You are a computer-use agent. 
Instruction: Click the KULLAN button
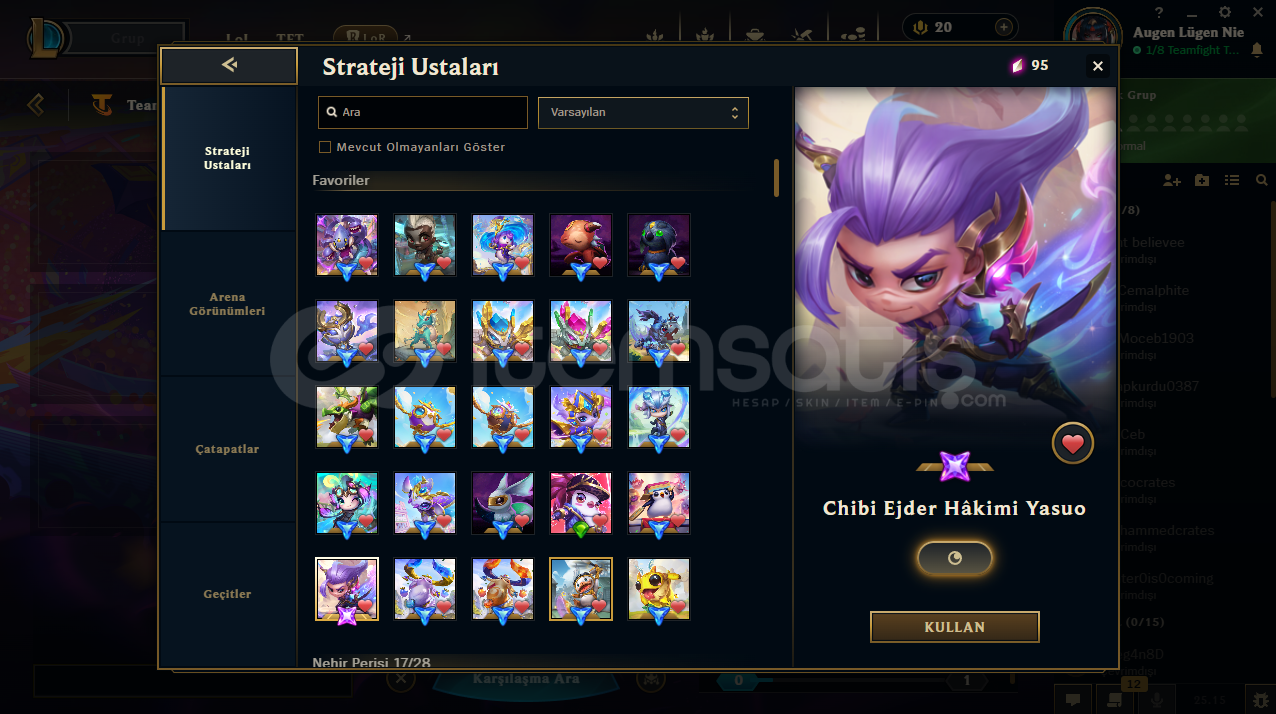click(x=955, y=627)
